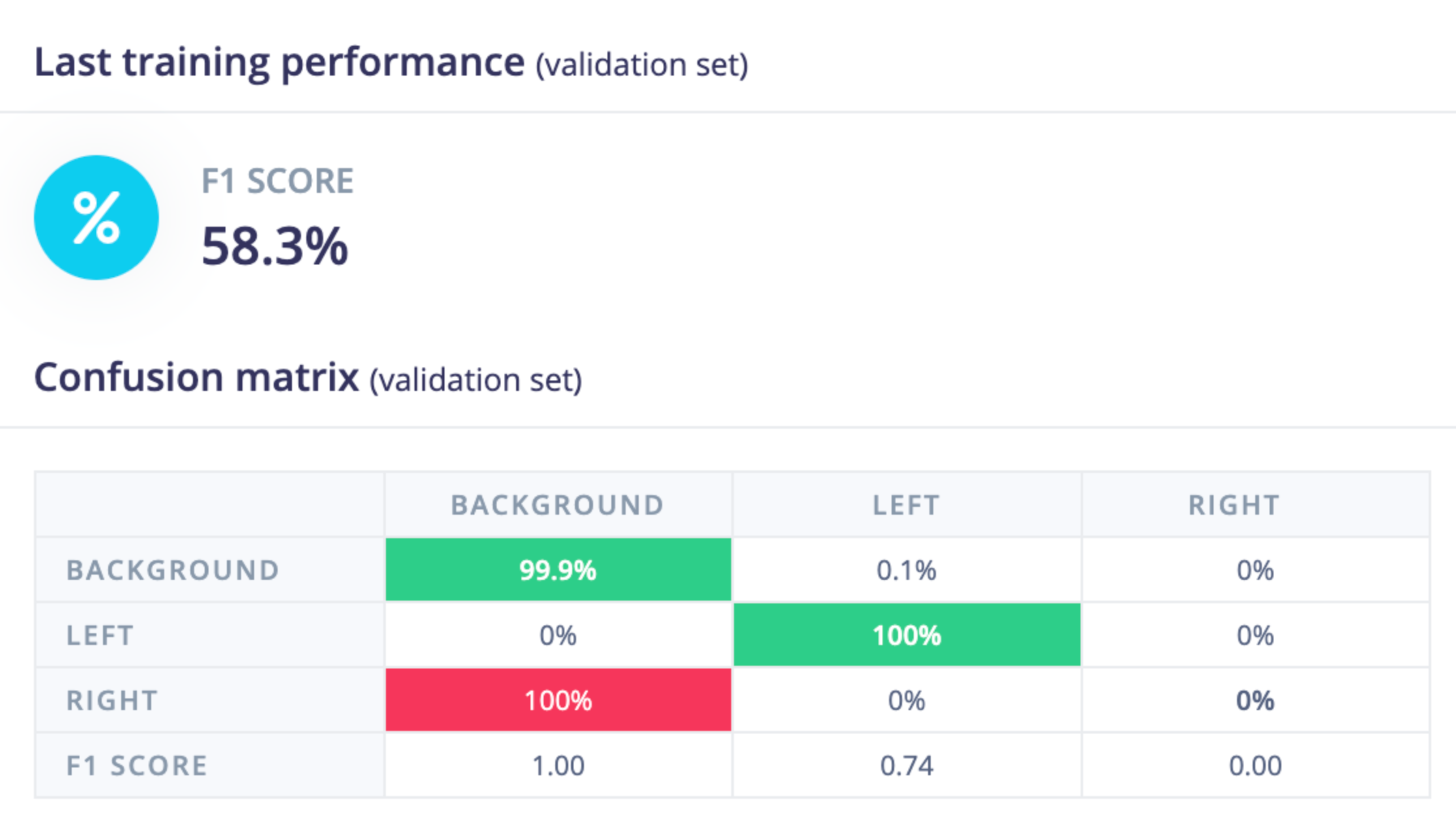
Task: Click the LEFT row label
Action: [x=100, y=636]
